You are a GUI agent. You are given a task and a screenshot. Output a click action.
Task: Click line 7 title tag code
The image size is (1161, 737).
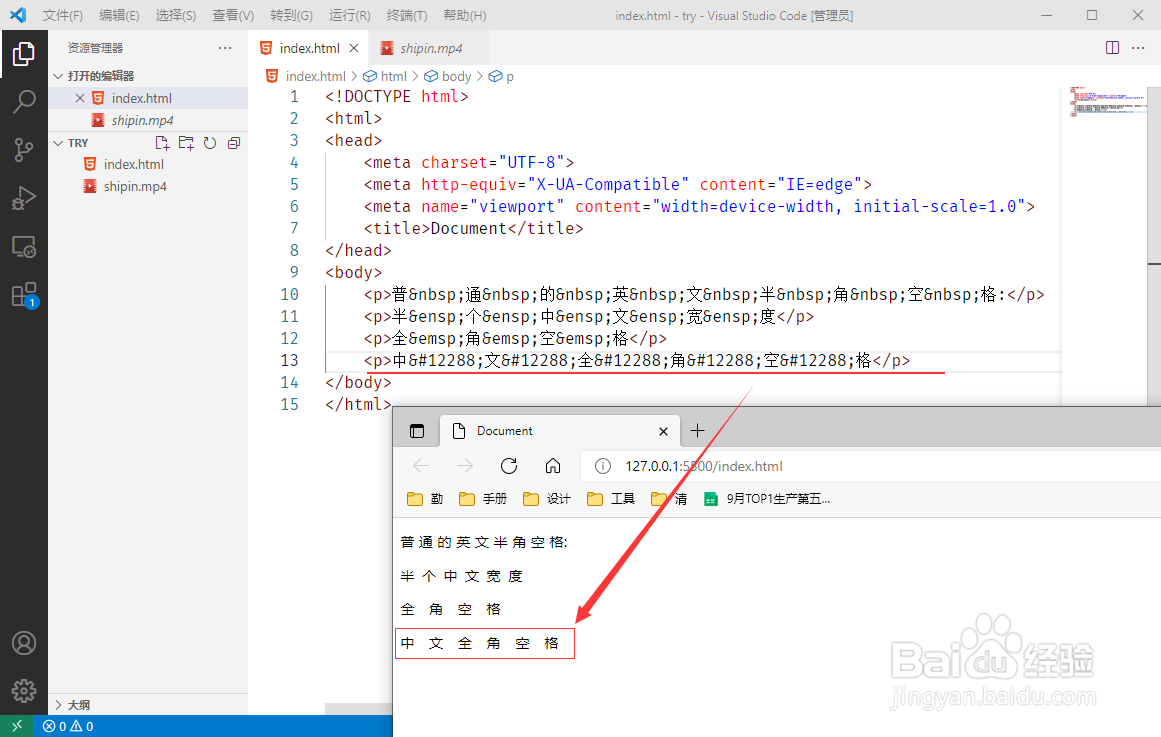click(473, 229)
